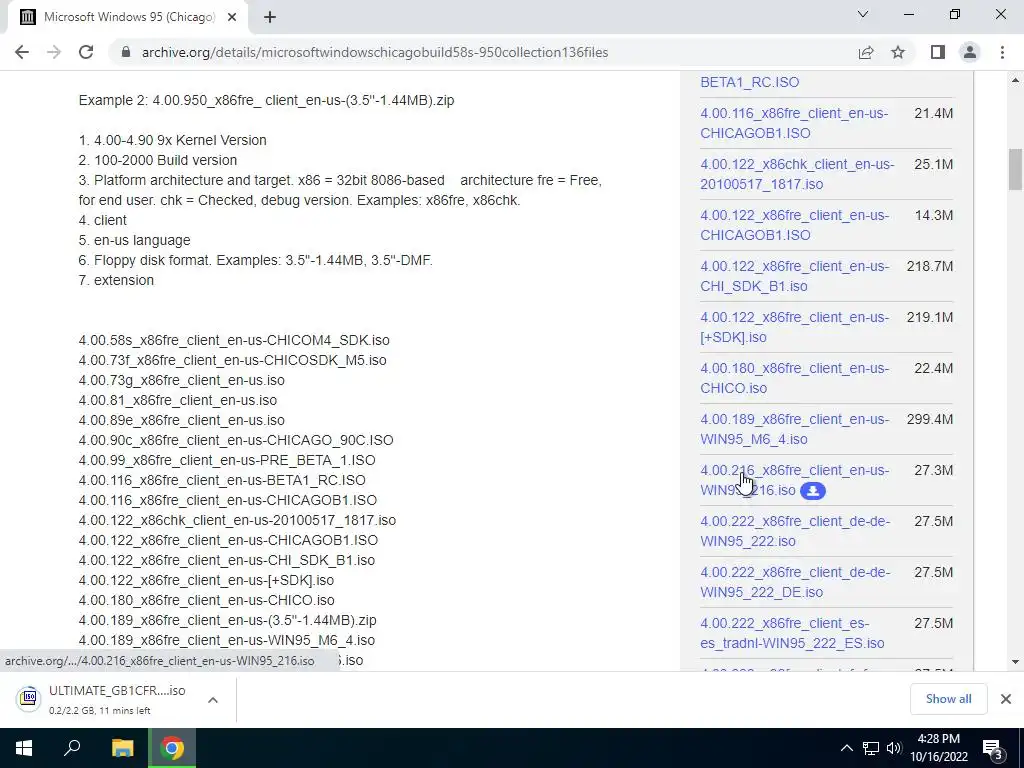Open Windows taskbar search
The width and height of the screenshot is (1024, 768).
(x=72, y=748)
